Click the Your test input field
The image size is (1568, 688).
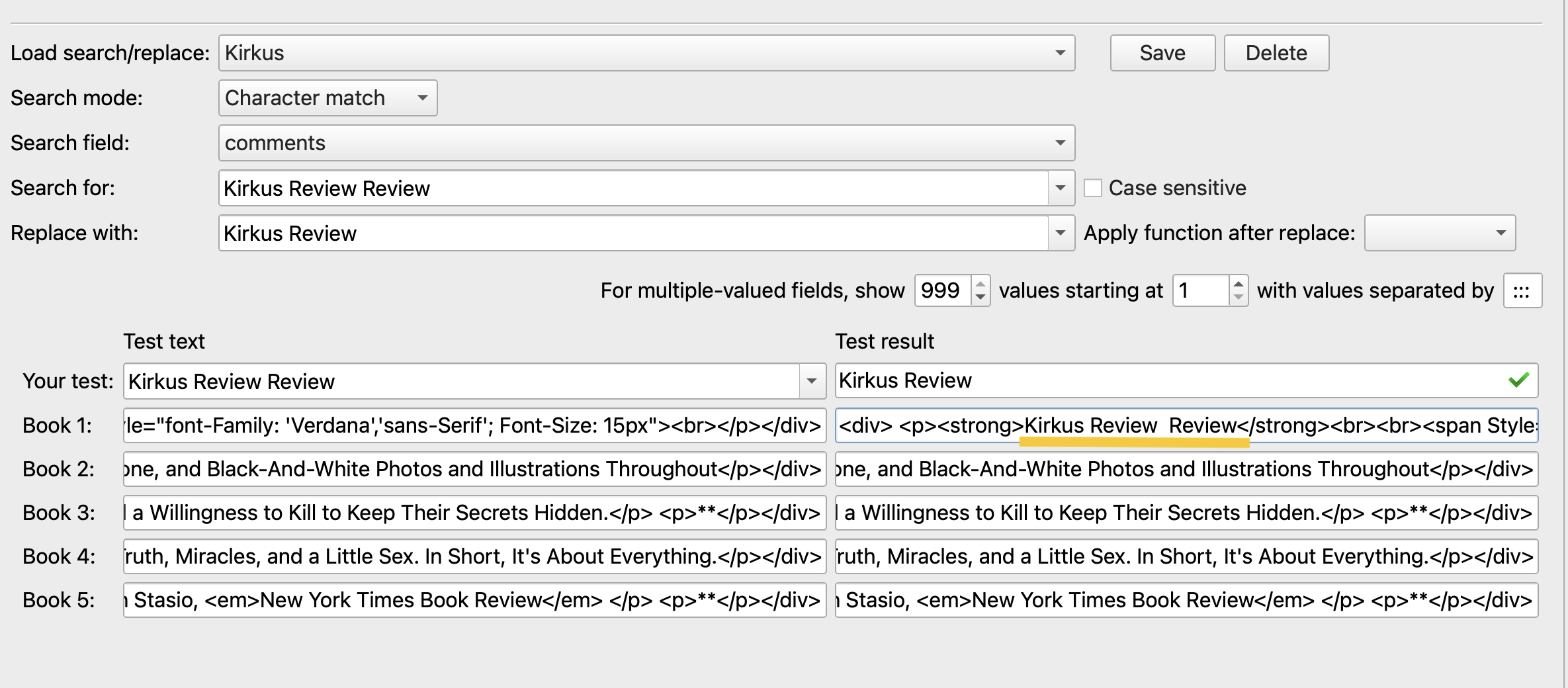click(460, 382)
